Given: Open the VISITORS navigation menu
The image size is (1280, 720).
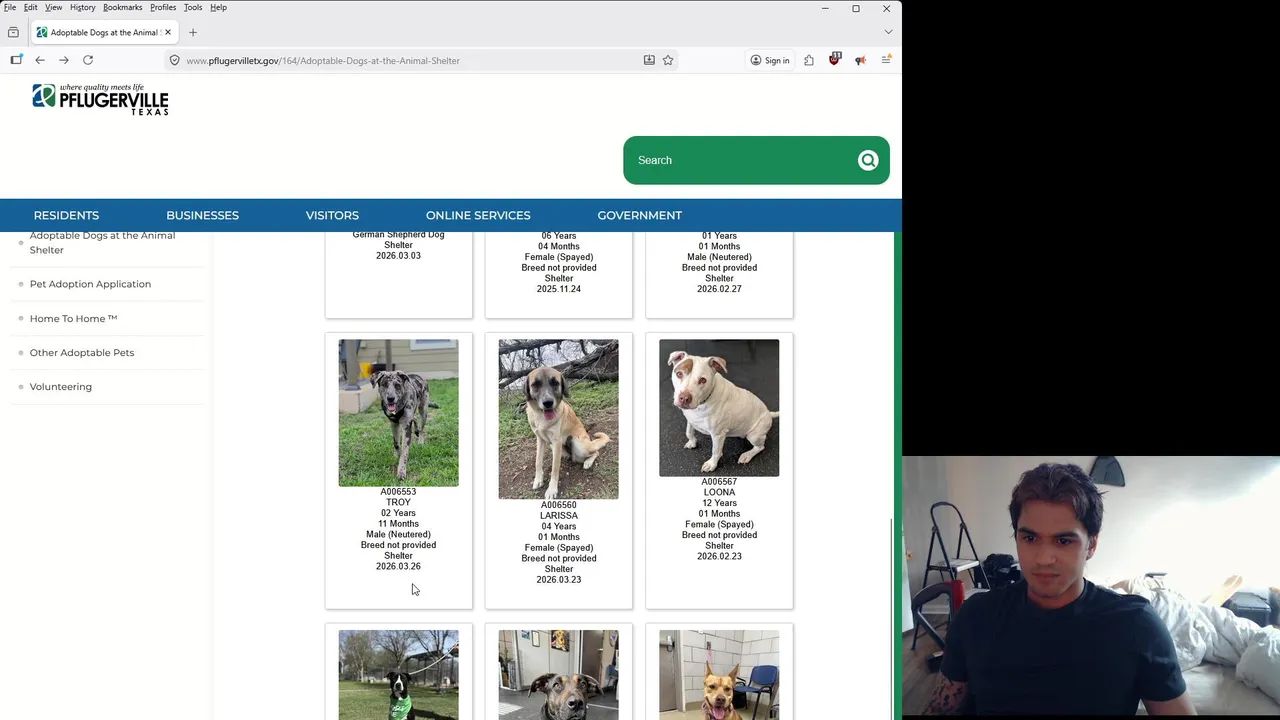Looking at the screenshot, I should pos(332,215).
